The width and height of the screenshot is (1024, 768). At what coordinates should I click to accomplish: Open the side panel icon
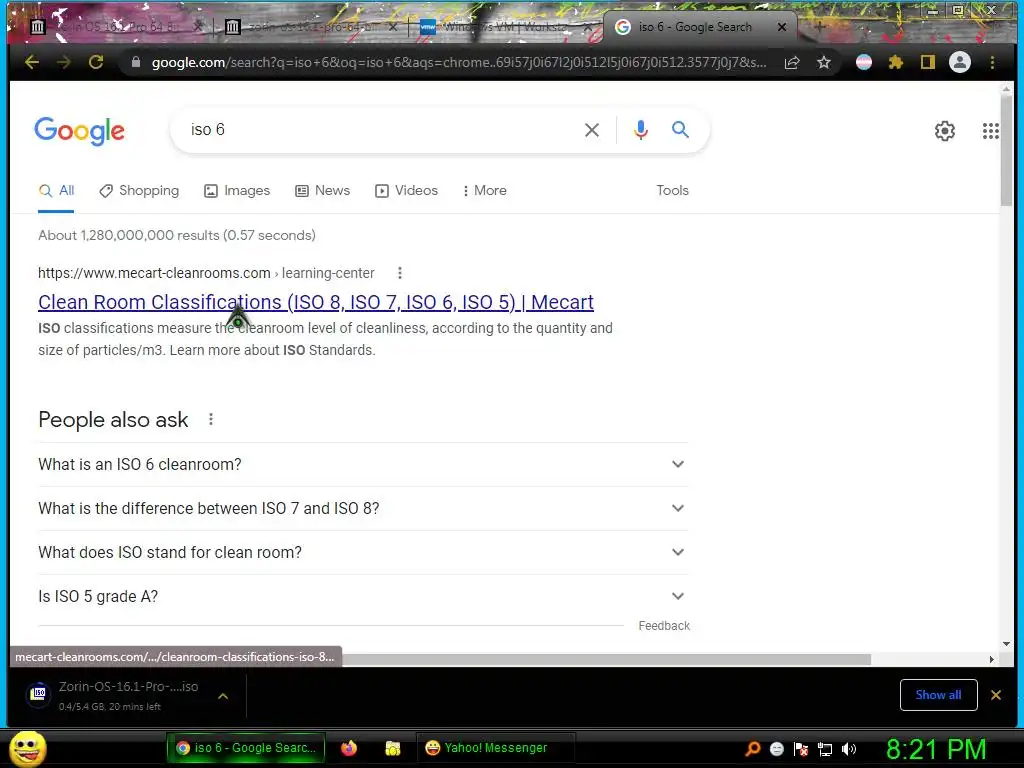[927, 62]
